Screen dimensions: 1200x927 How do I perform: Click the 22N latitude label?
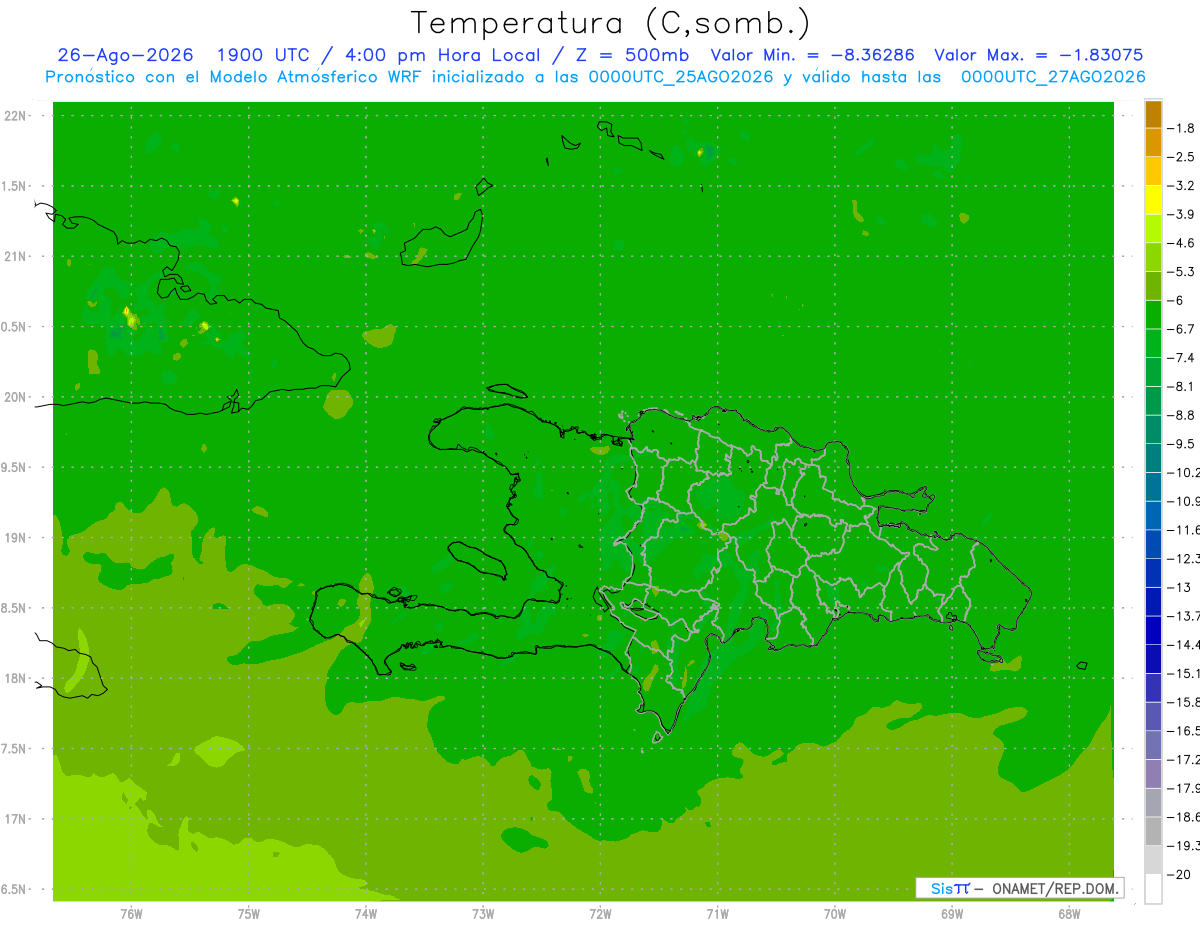(x=15, y=116)
